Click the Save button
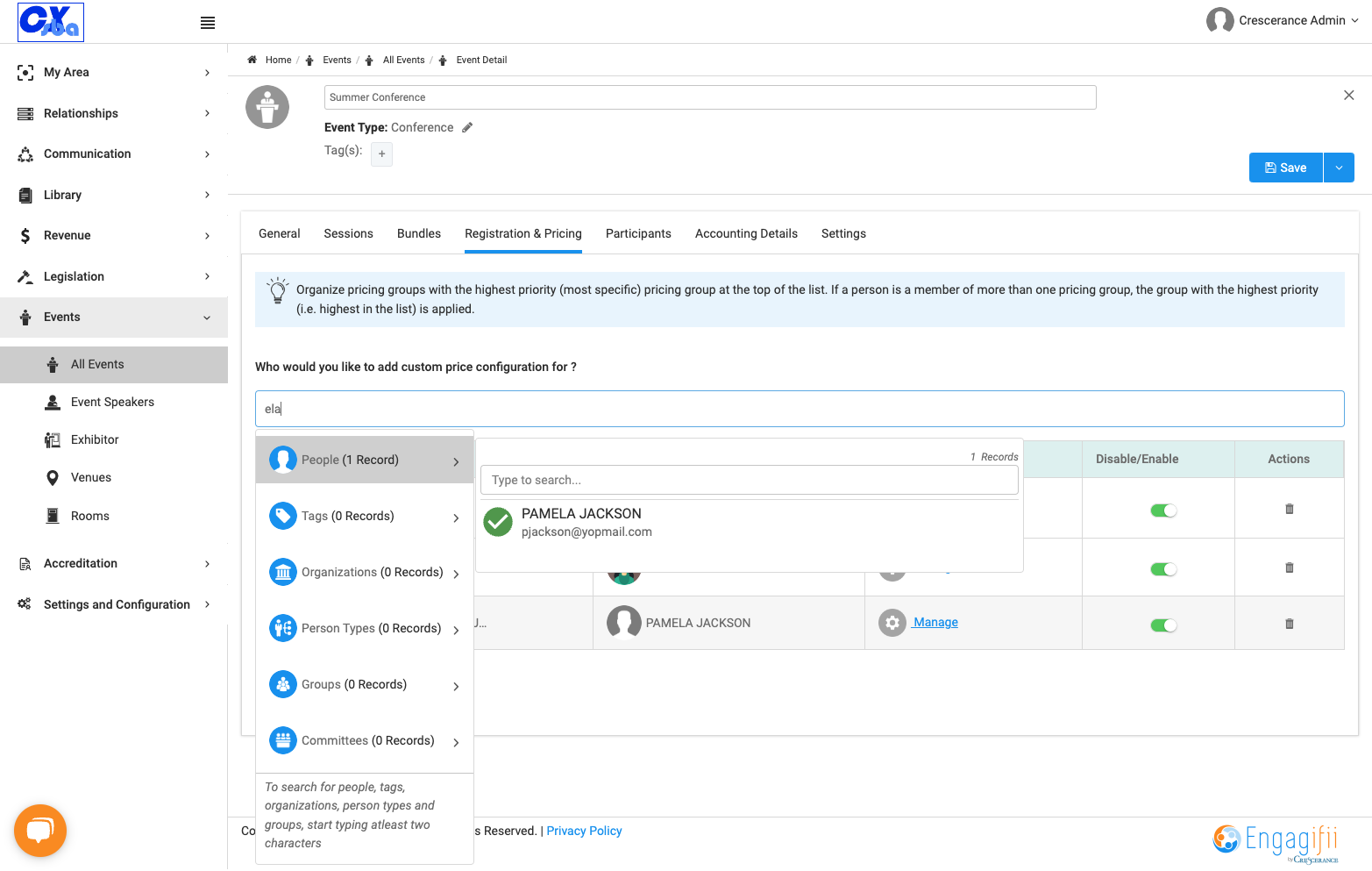The image size is (1372, 871). point(1285,168)
